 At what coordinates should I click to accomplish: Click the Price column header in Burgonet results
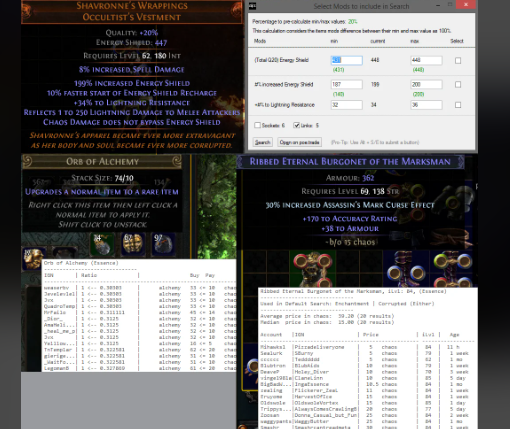(x=371, y=335)
